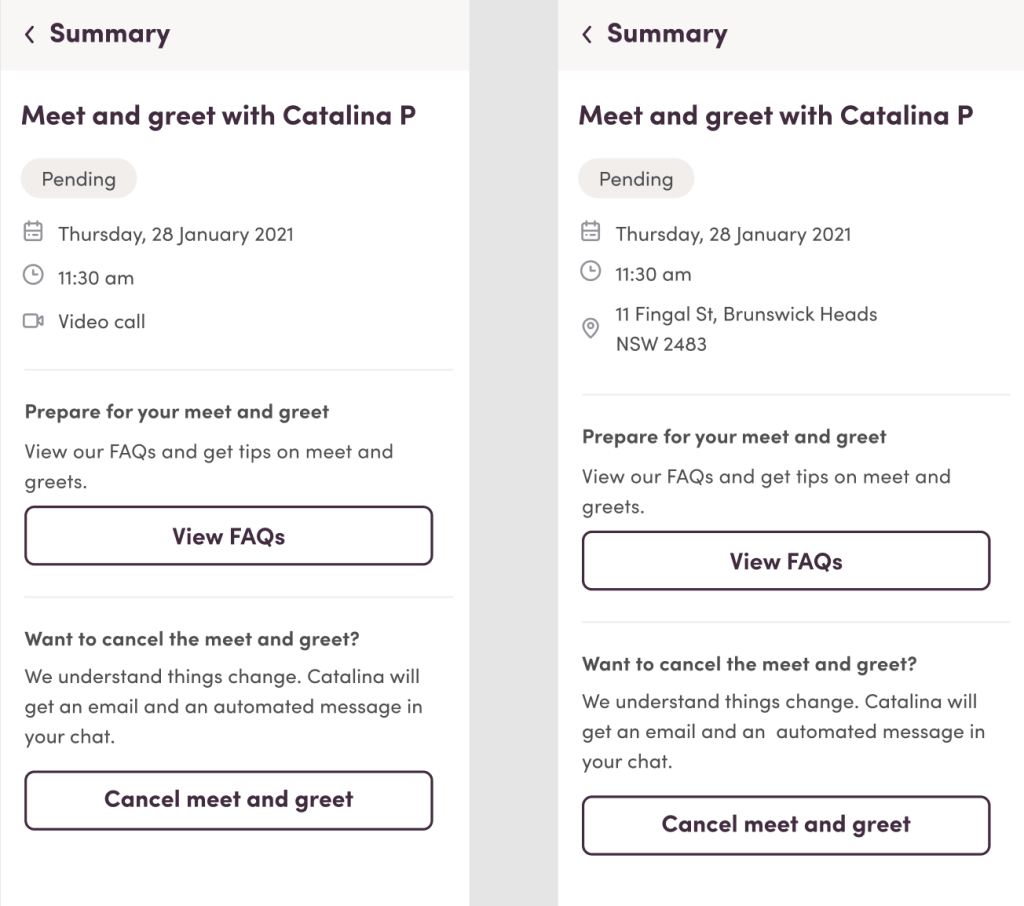This screenshot has height=906, width=1024.
Task: Click the Video call label
Action: (x=101, y=321)
